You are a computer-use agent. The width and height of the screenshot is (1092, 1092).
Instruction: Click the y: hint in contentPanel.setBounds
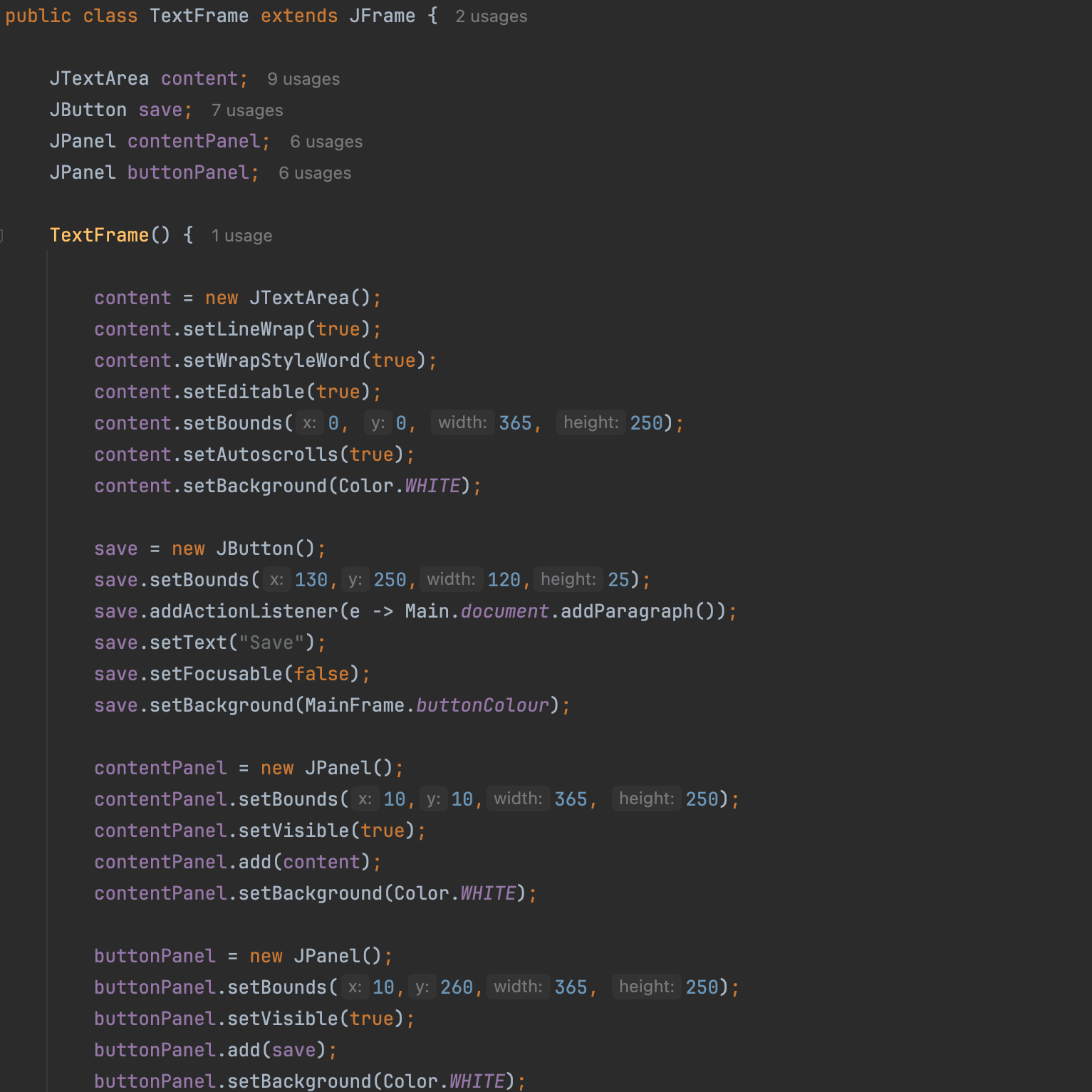pyautogui.click(x=433, y=799)
